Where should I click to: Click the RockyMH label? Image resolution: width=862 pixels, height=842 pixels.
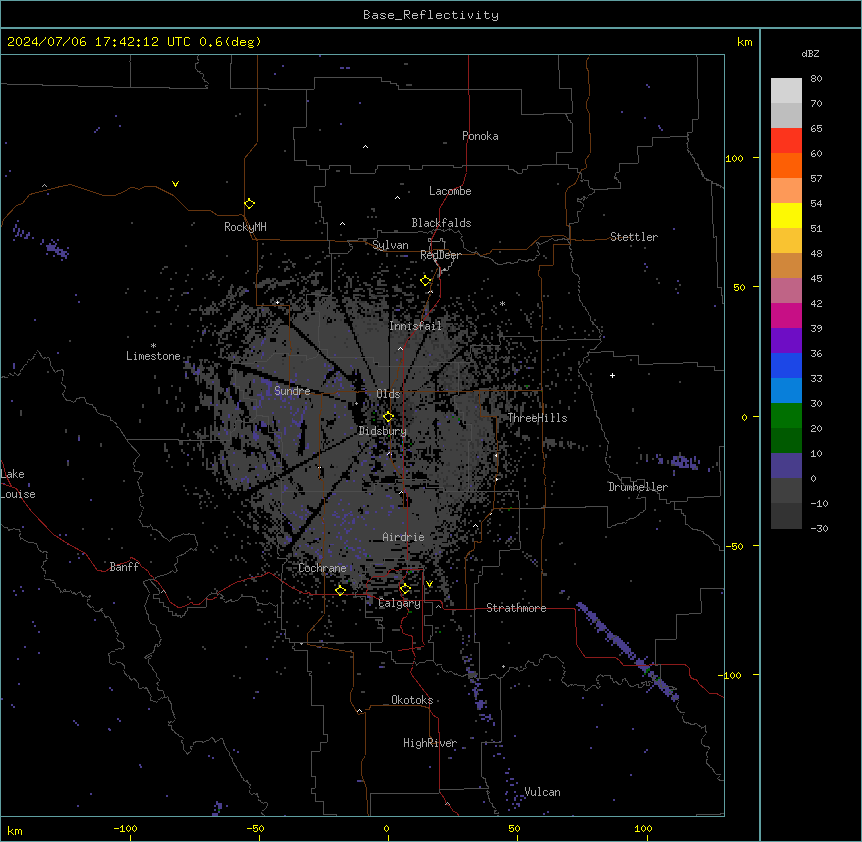click(245, 227)
